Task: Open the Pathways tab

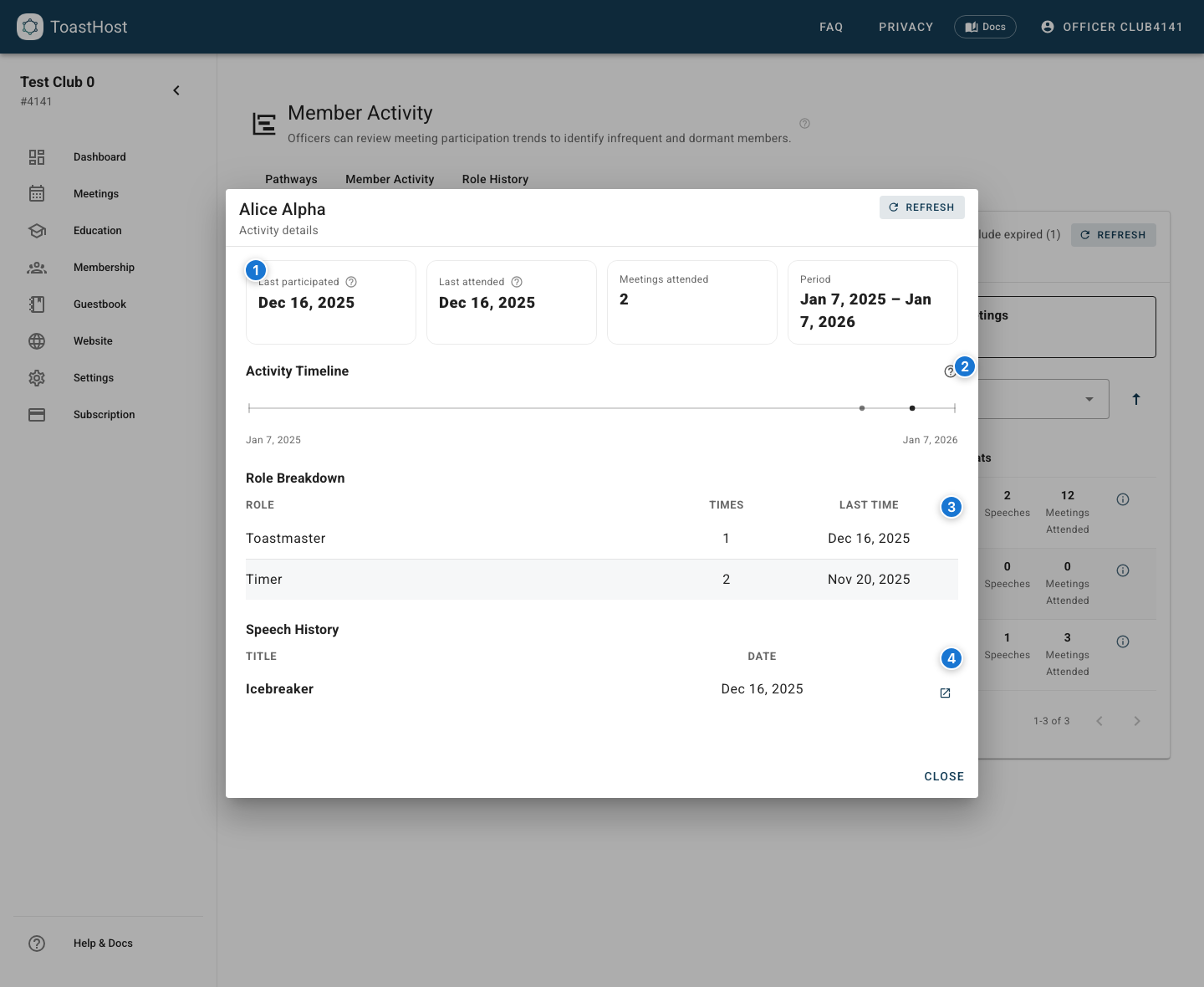Action: click(x=291, y=179)
